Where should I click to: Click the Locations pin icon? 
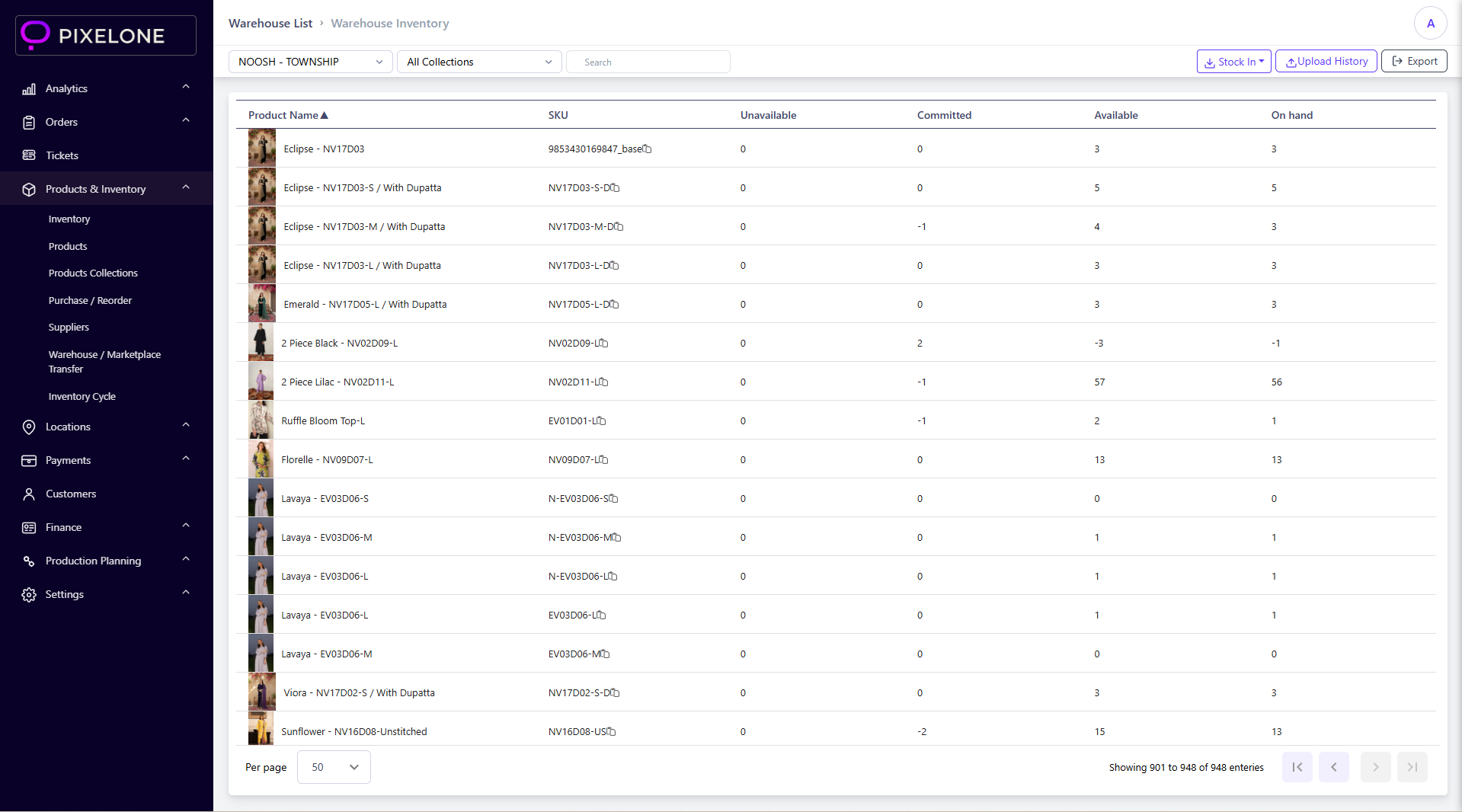pos(29,427)
